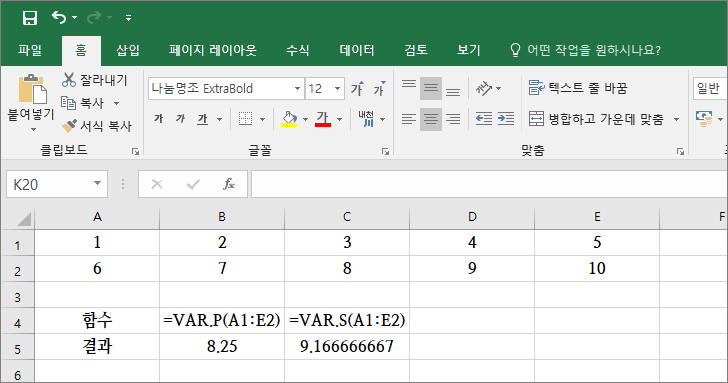Apply red font color

[323, 119]
